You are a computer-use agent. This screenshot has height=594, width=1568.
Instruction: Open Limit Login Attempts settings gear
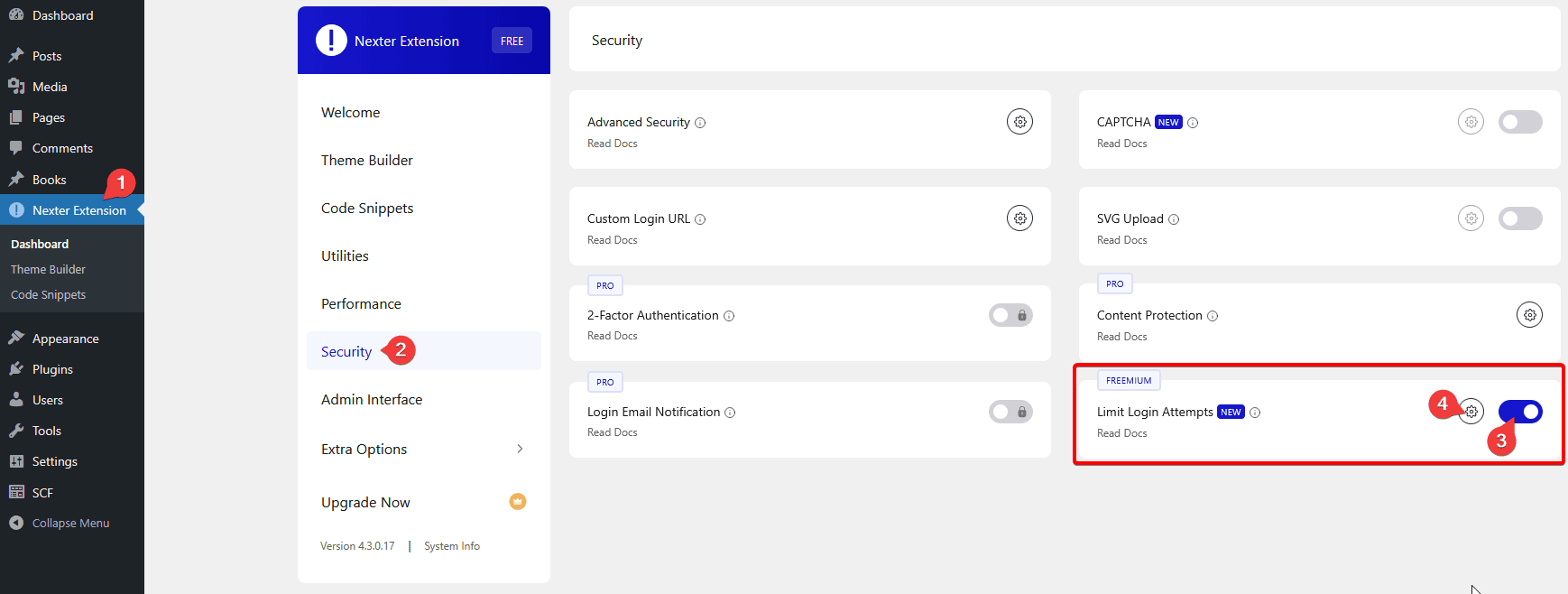tap(1471, 412)
